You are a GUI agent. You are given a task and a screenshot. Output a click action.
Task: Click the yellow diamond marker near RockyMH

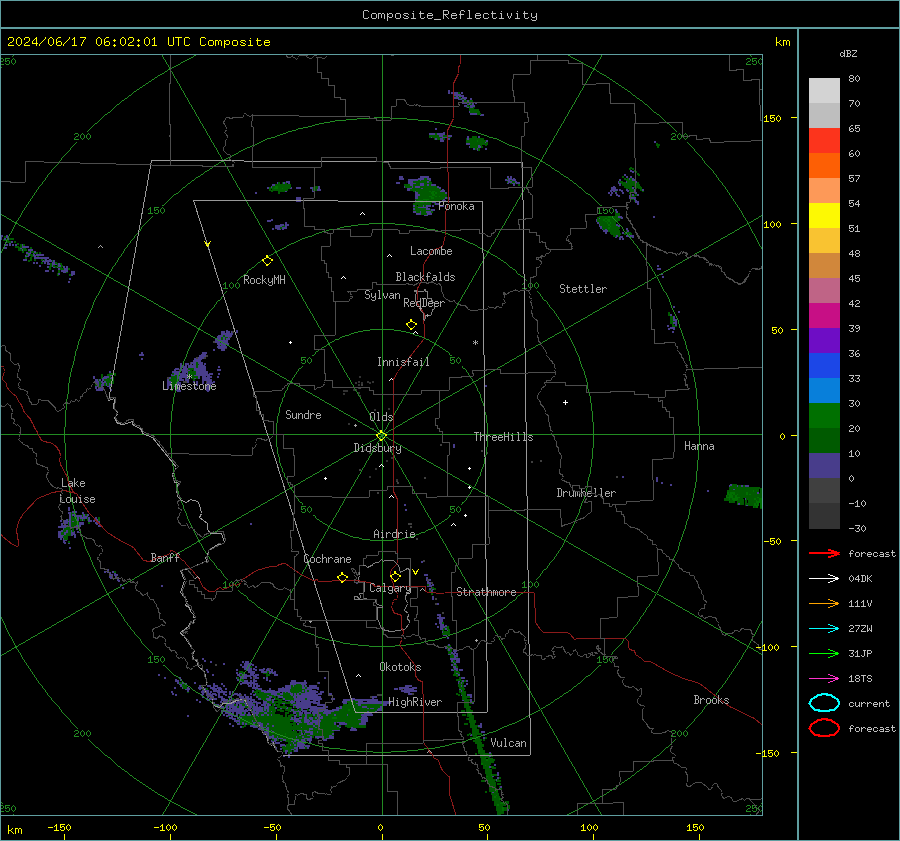tap(267, 261)
